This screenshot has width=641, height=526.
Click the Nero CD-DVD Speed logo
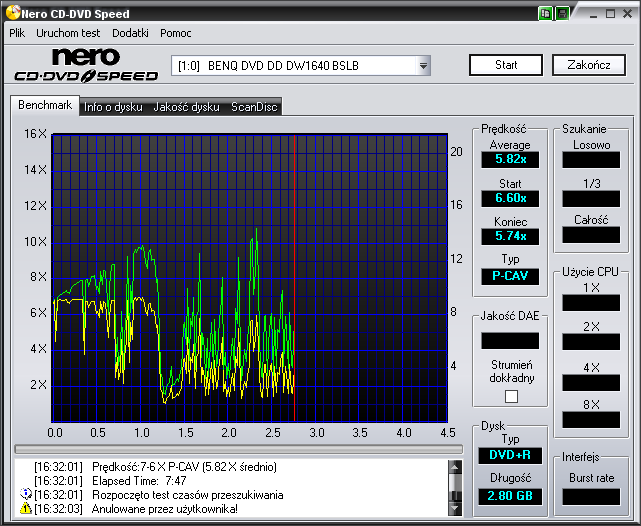click(86, 65)
